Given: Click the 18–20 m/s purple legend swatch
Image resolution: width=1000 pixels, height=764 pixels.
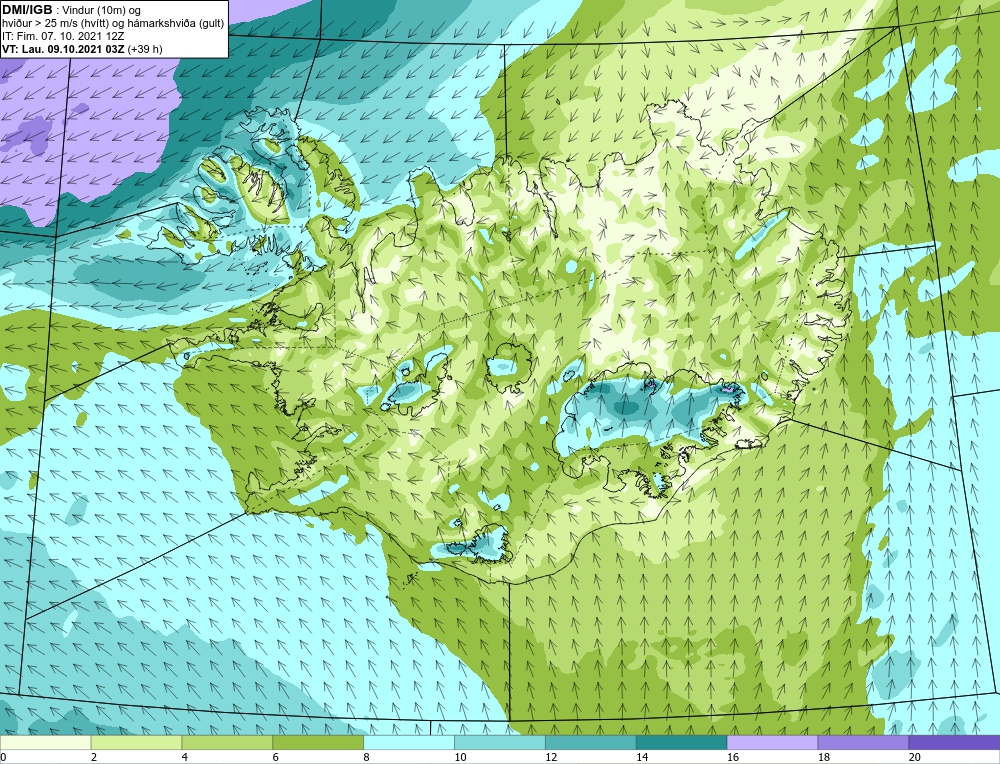Looking at the screenshot, I should (864, 742).
